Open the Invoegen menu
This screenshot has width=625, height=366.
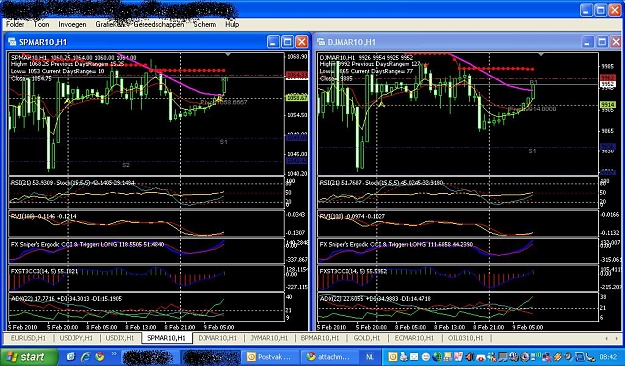(72, 24)
